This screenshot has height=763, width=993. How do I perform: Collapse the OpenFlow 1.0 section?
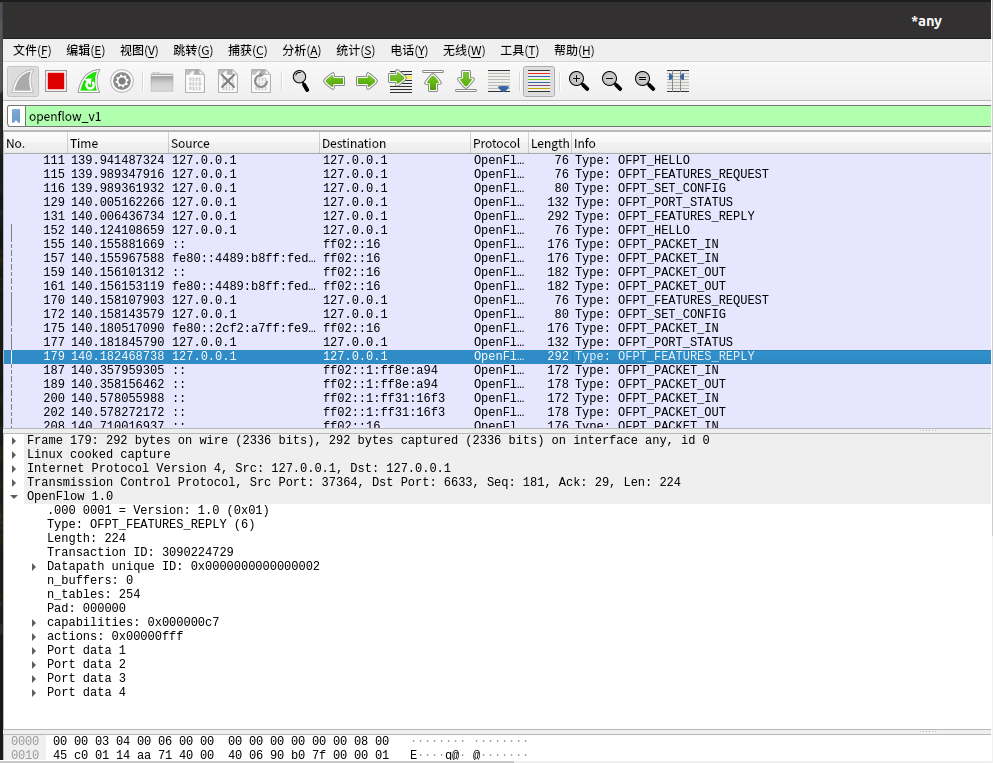coord(13,496)
